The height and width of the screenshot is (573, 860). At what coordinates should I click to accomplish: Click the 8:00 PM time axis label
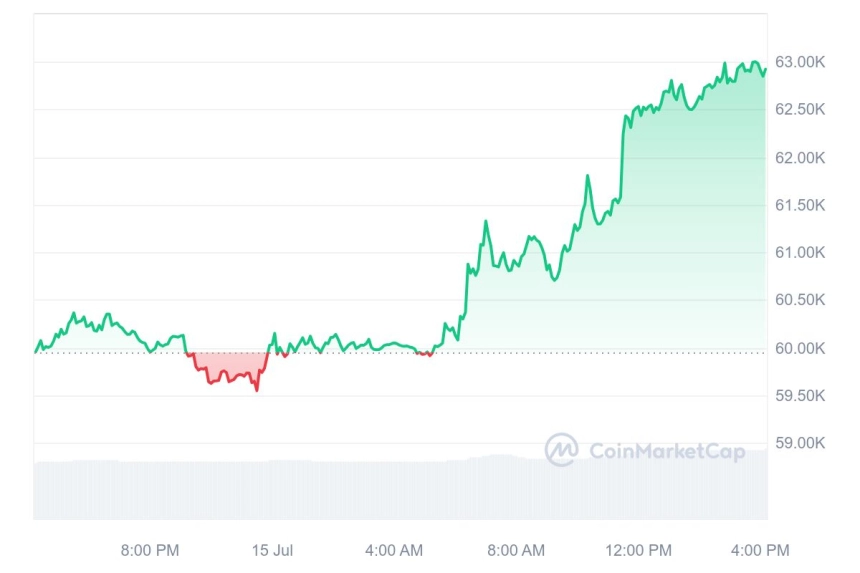pos(150,550)
